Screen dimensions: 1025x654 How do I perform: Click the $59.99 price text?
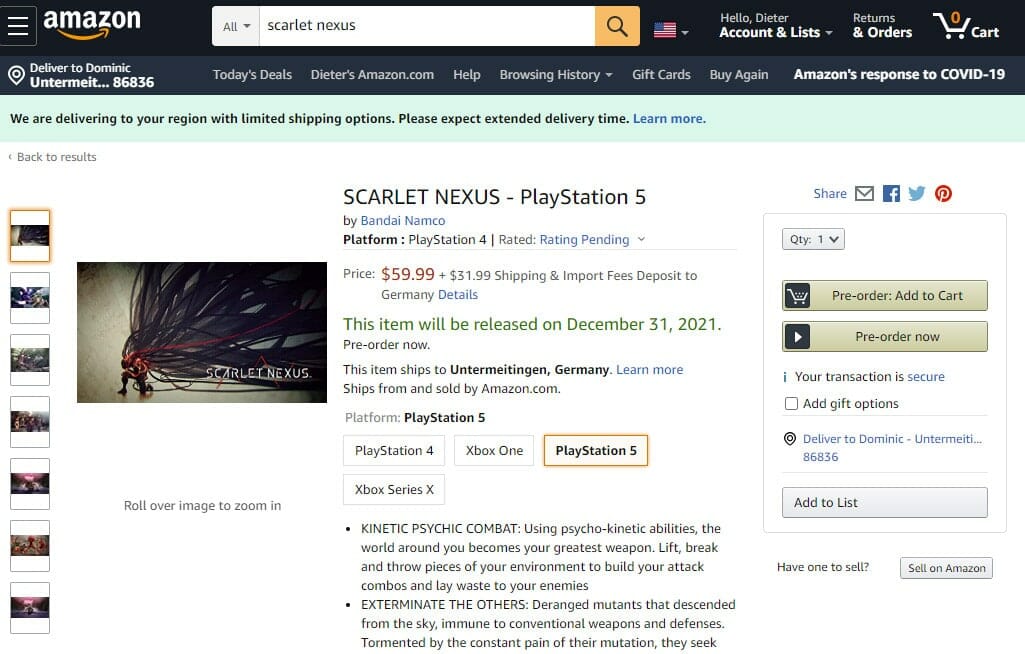[x=407, y=275]
